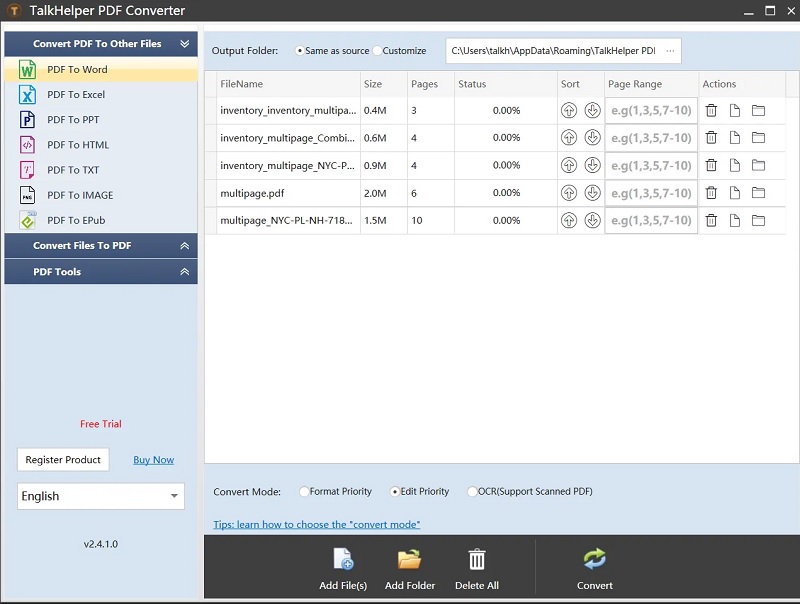Delete inventory_inventory_multipa row with trash icon
The width and height of the screenshot is (800, 604).
pos(711,110)
